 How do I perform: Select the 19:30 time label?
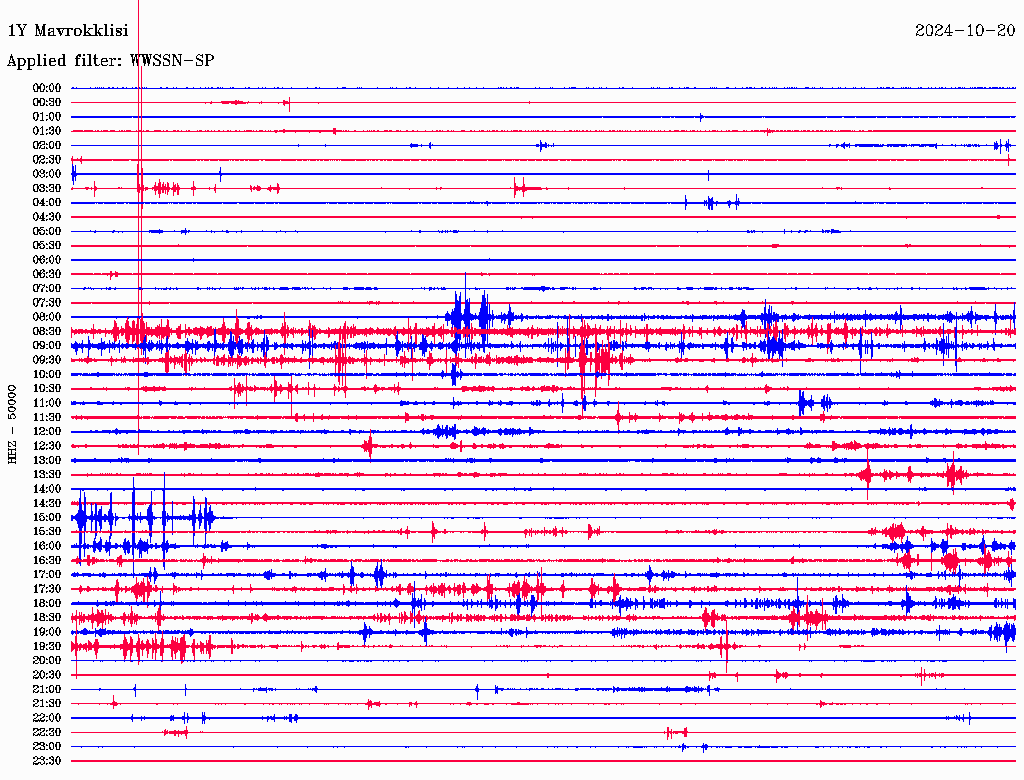pyautogui.click(x=47, y=647)
